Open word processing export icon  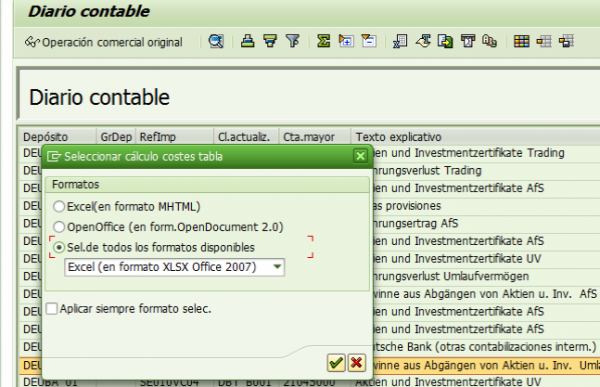[x=423, y=41]
